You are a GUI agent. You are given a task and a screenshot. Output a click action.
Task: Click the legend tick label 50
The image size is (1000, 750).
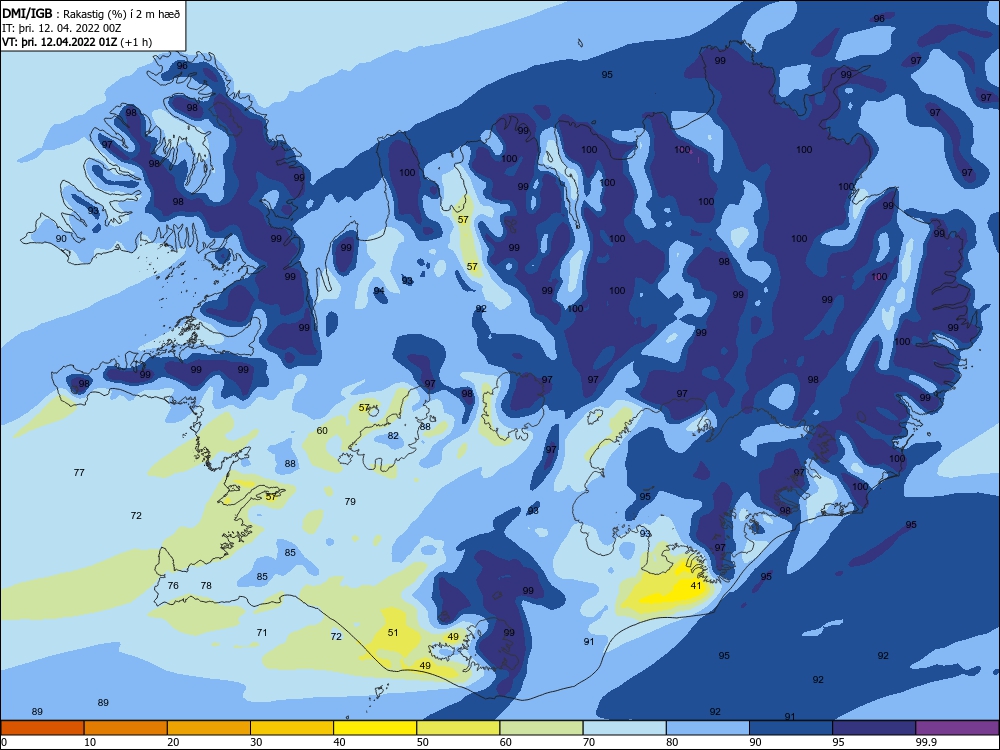coord(423,742)
